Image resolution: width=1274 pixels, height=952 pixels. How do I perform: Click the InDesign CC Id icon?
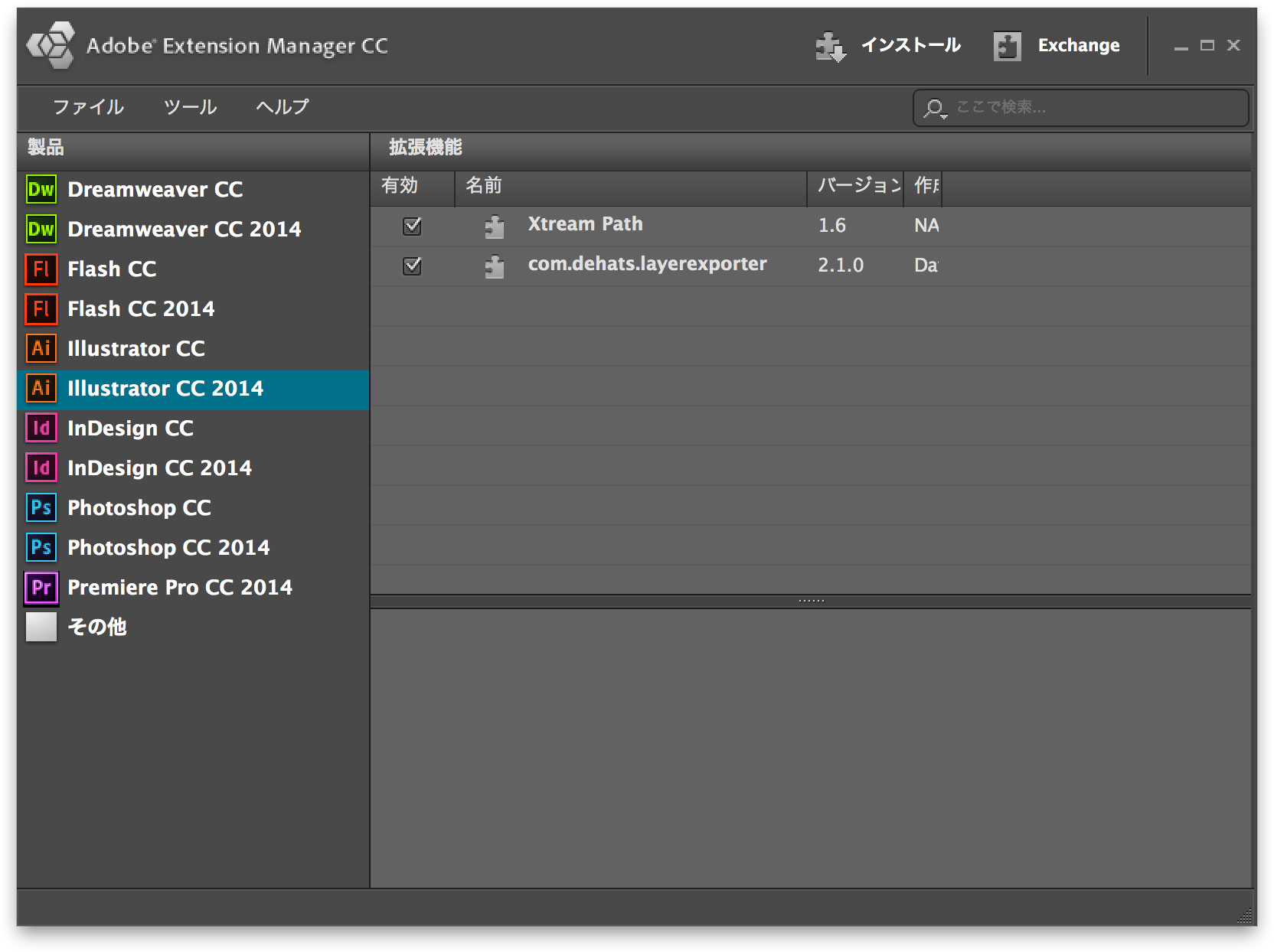41,428
